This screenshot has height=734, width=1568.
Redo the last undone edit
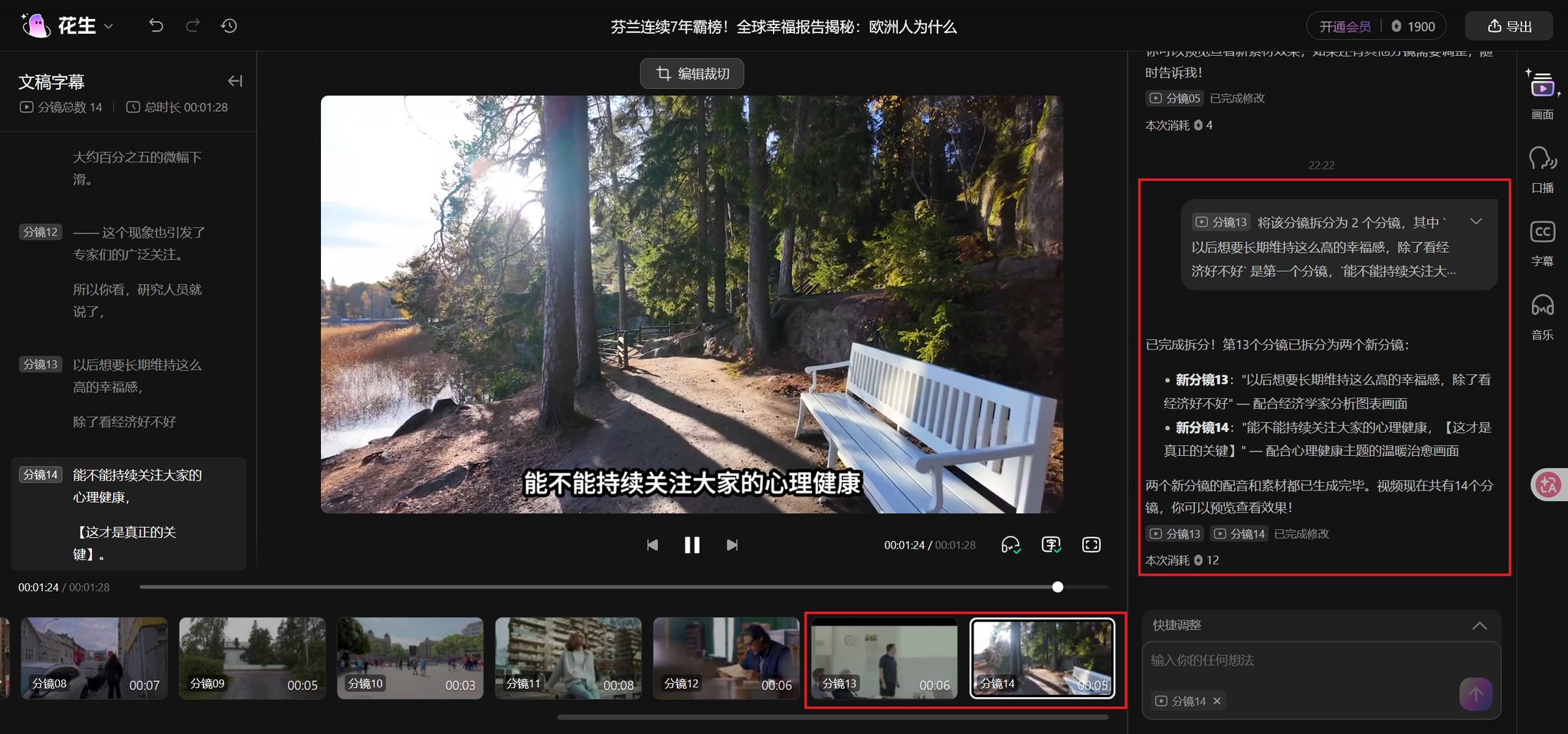tap(192, 26)
